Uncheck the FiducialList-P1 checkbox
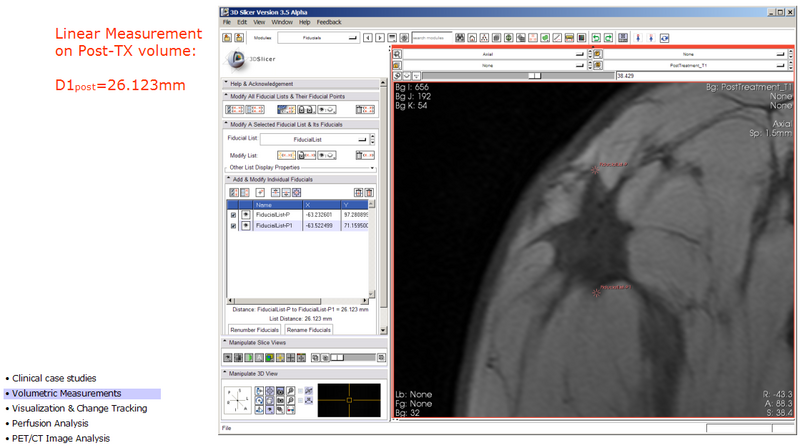 coord(233,226)
